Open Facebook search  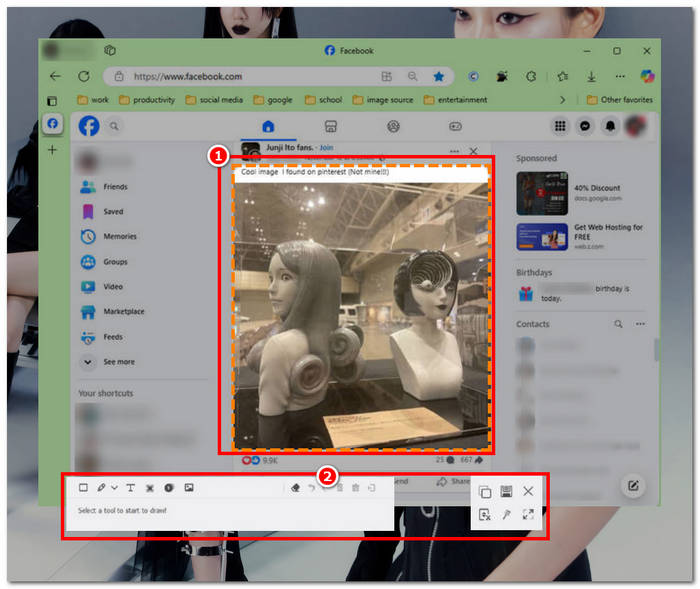coord(114,126)
